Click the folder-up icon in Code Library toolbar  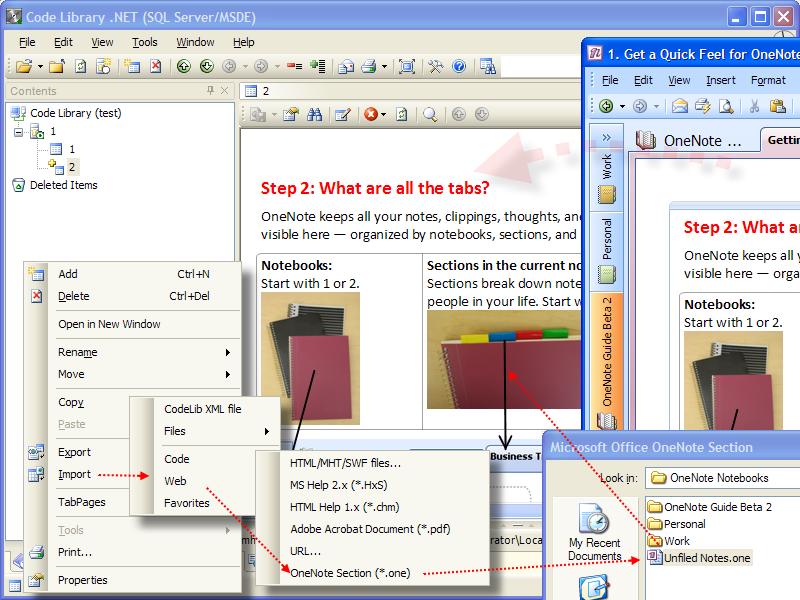click(x=57, y=66)
